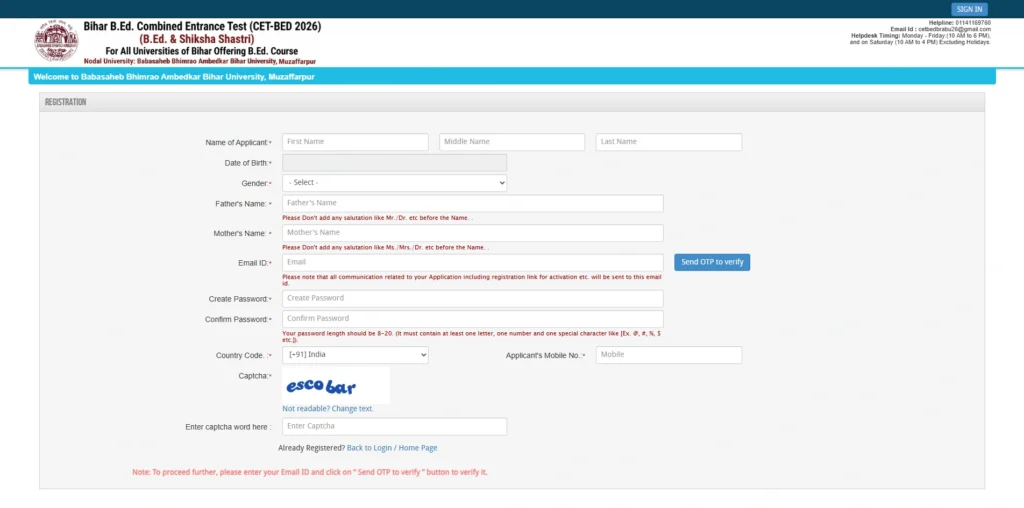Viewport: 1024px width, 508px height.
Task: Click the Father's Name input
Action: coord(473,203)
